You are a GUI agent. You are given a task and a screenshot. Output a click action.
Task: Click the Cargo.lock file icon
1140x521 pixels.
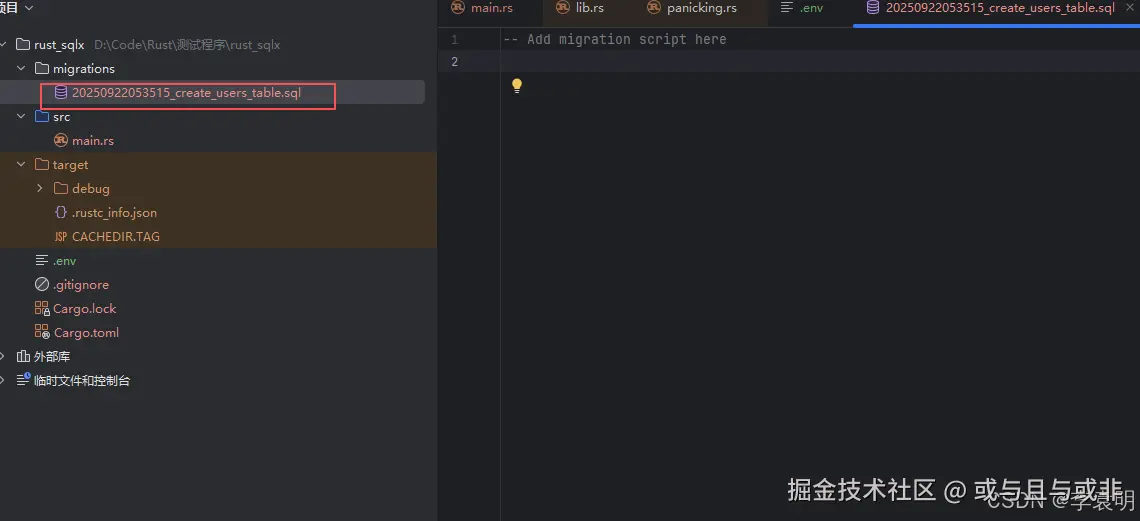41,308
